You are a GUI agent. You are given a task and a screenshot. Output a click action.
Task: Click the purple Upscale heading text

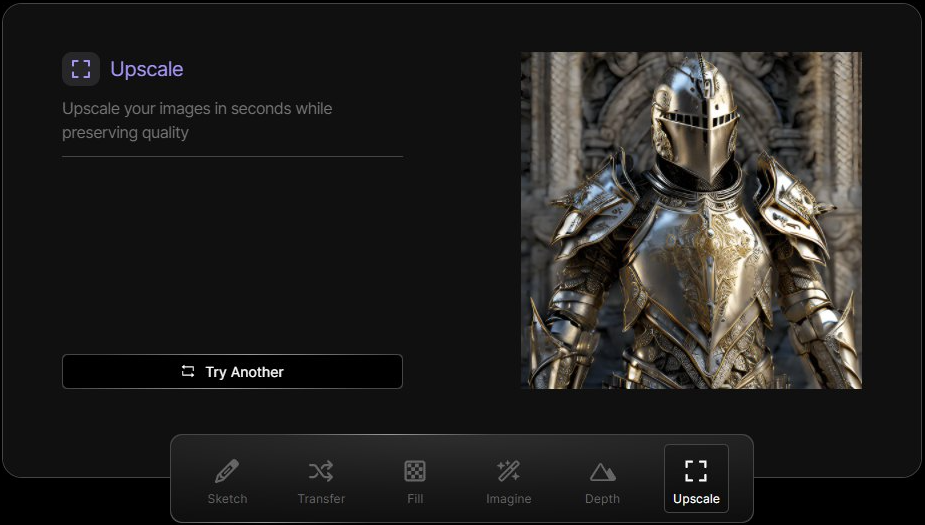(x=147, y=69)
